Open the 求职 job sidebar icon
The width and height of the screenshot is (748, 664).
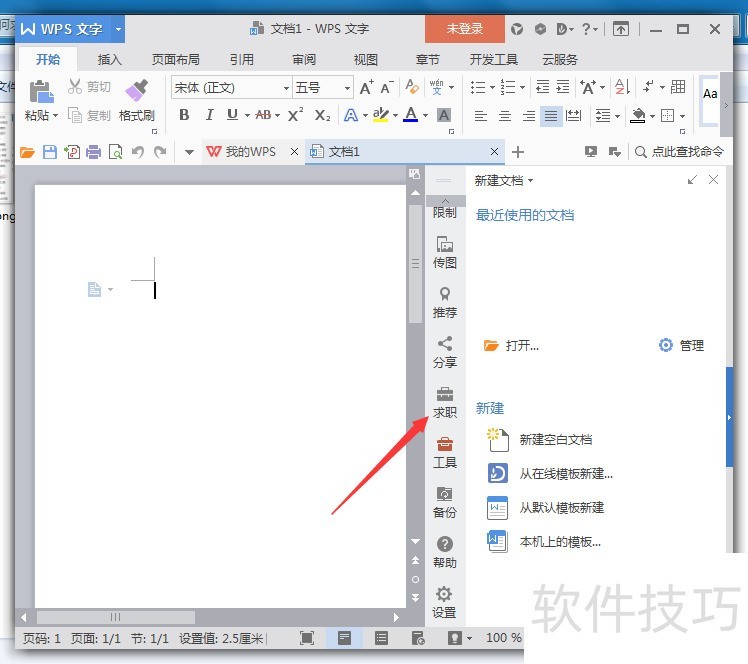coord(445,403)
